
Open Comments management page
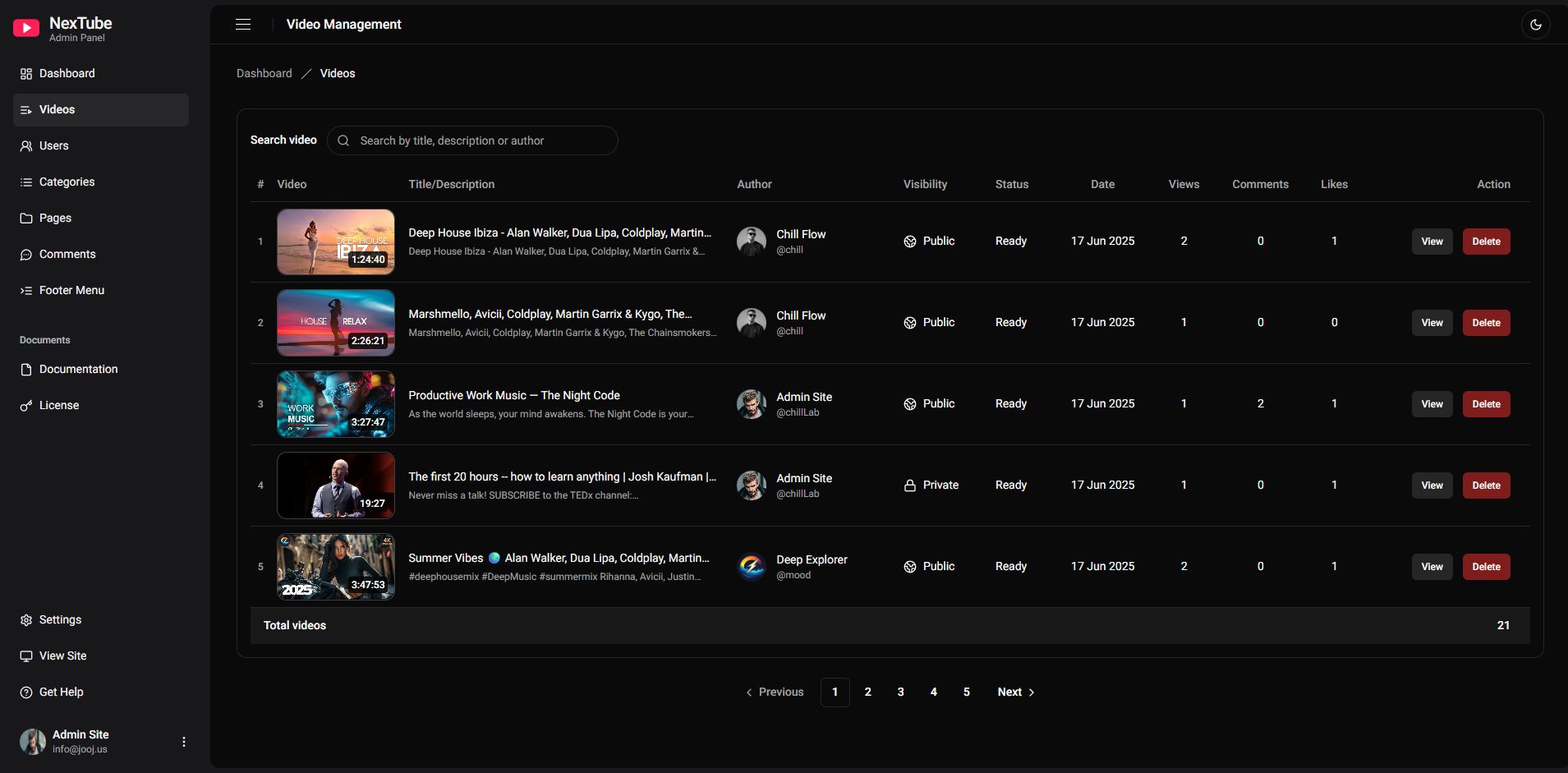tap(67, 254)
